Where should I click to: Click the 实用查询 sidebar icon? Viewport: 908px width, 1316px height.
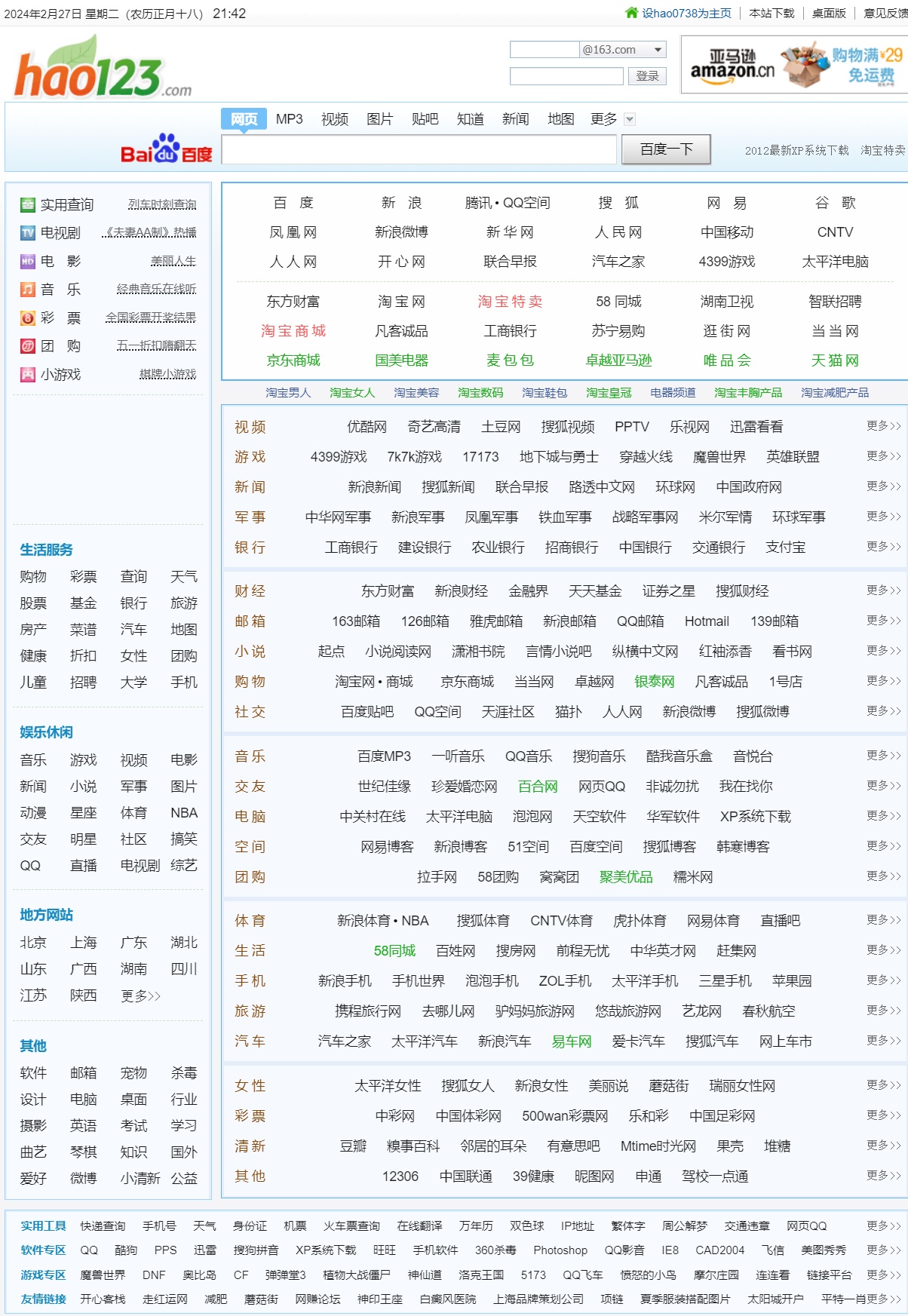click(28, 204)
